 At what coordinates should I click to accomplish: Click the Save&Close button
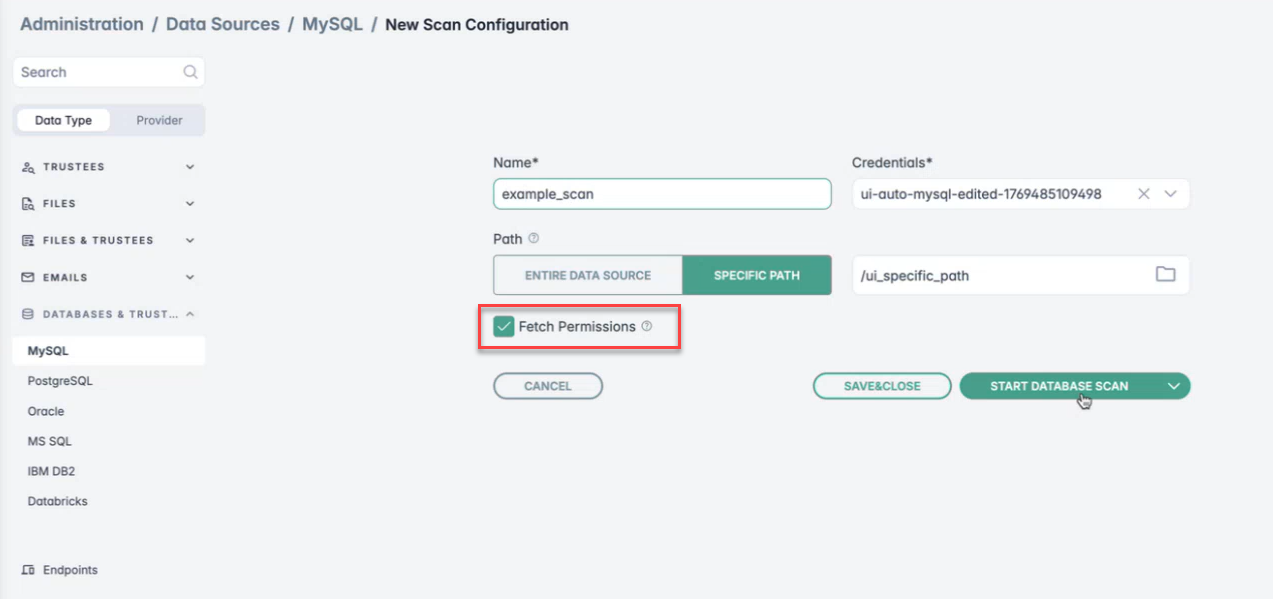(882, 386)
